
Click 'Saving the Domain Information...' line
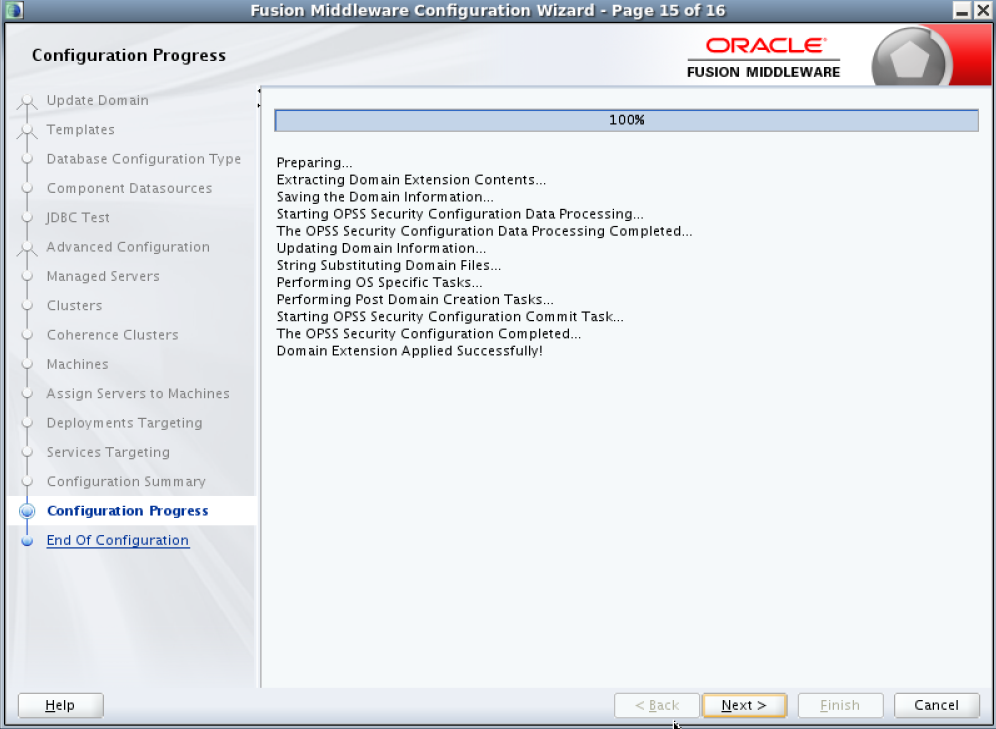(x=384, y=197)
